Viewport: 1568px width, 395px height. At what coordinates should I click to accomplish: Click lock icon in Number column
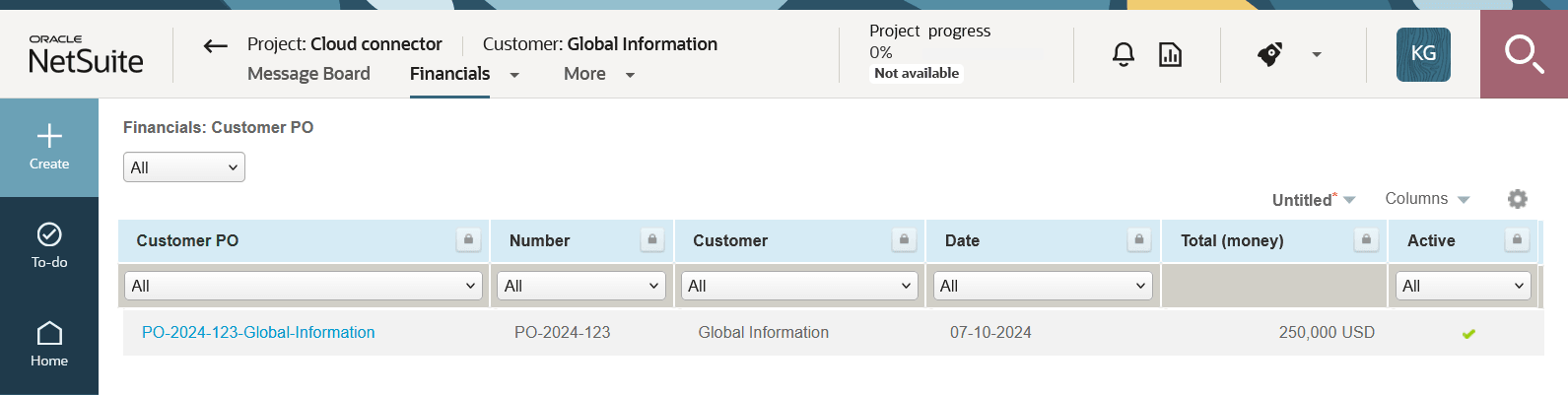[x=652, y=239]
